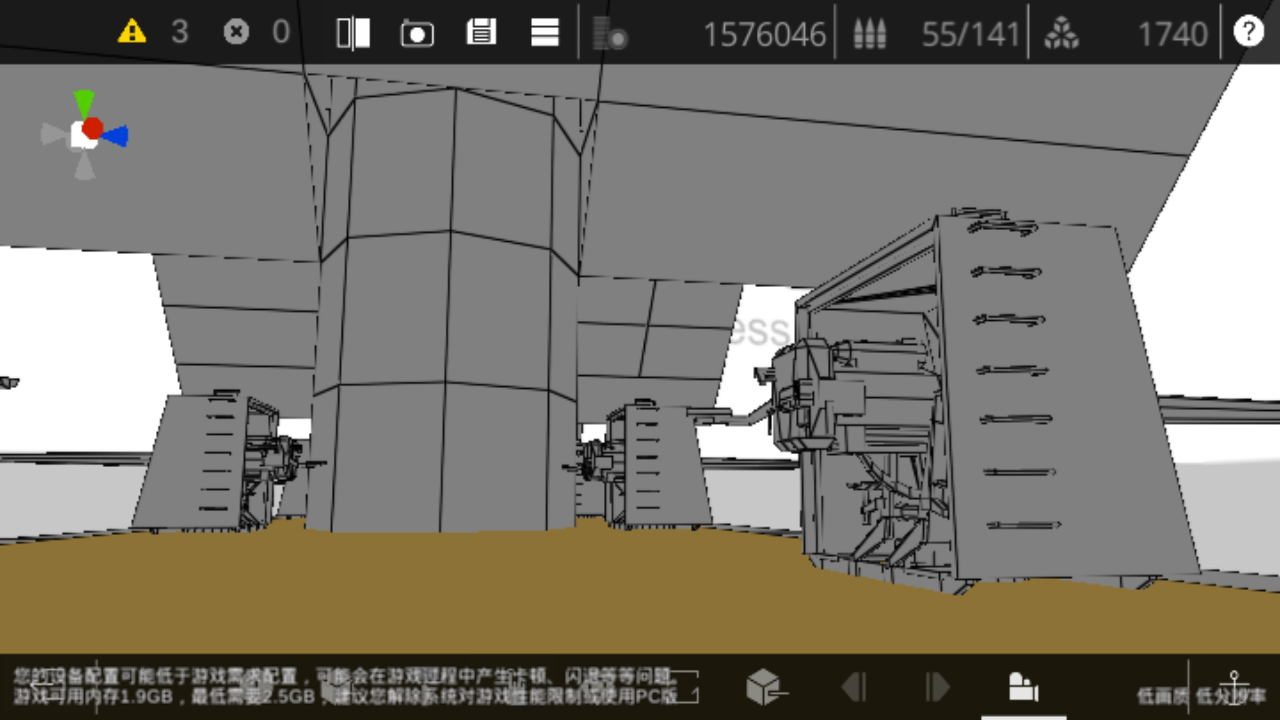The width and height of the screenshot is (1280, 720).
Task: Save the ship with the floppy disk icon
Action: pyautogui.click(x=481, y=32)
